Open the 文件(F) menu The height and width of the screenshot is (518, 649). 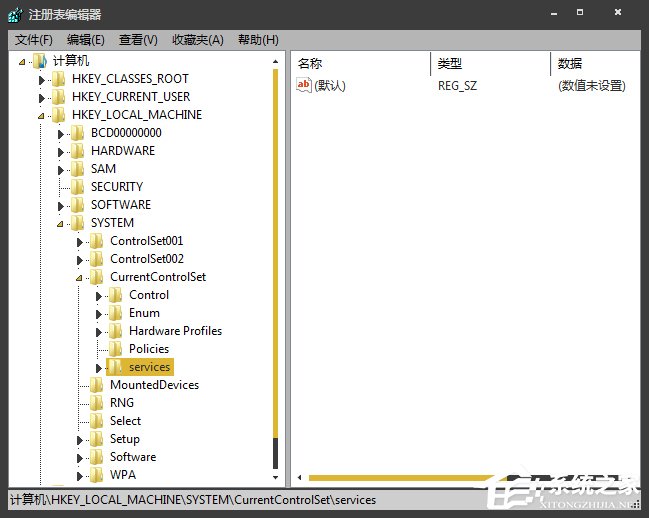[34, 39]
